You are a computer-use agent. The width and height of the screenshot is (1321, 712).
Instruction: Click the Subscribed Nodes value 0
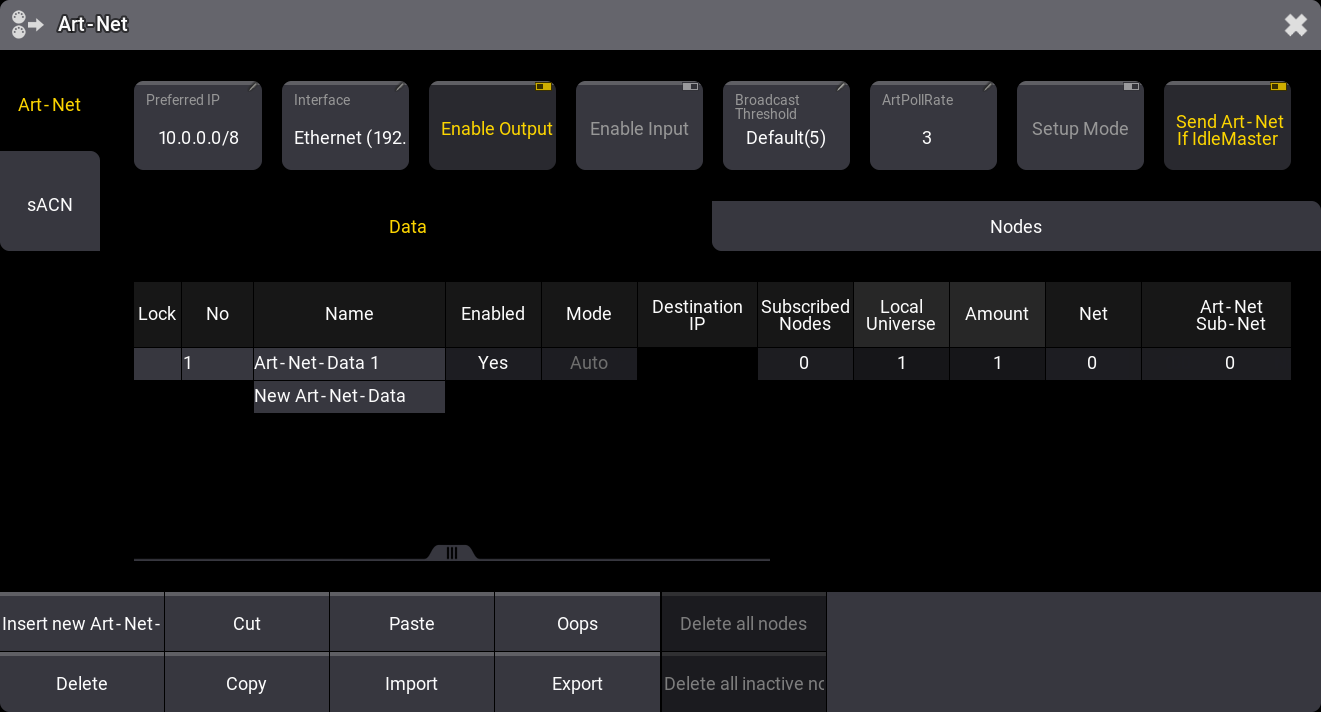click(x=805, y=364)
